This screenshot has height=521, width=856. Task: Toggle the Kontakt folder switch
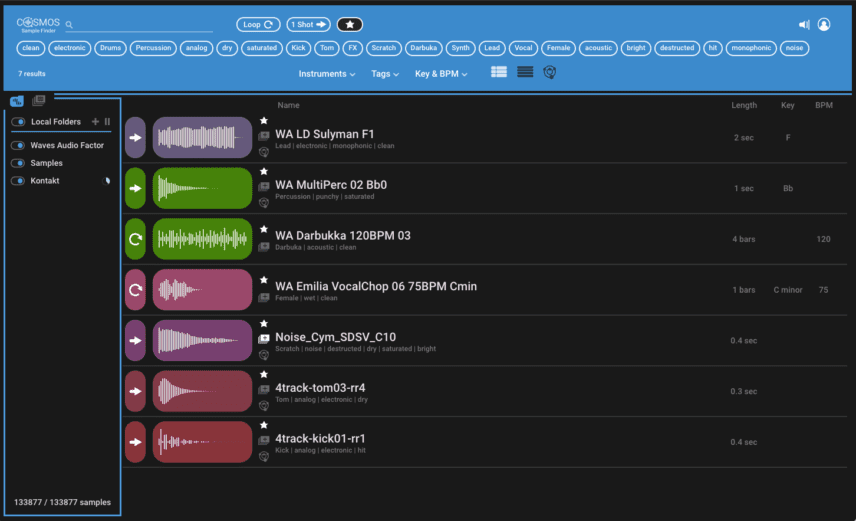(18, 181)
